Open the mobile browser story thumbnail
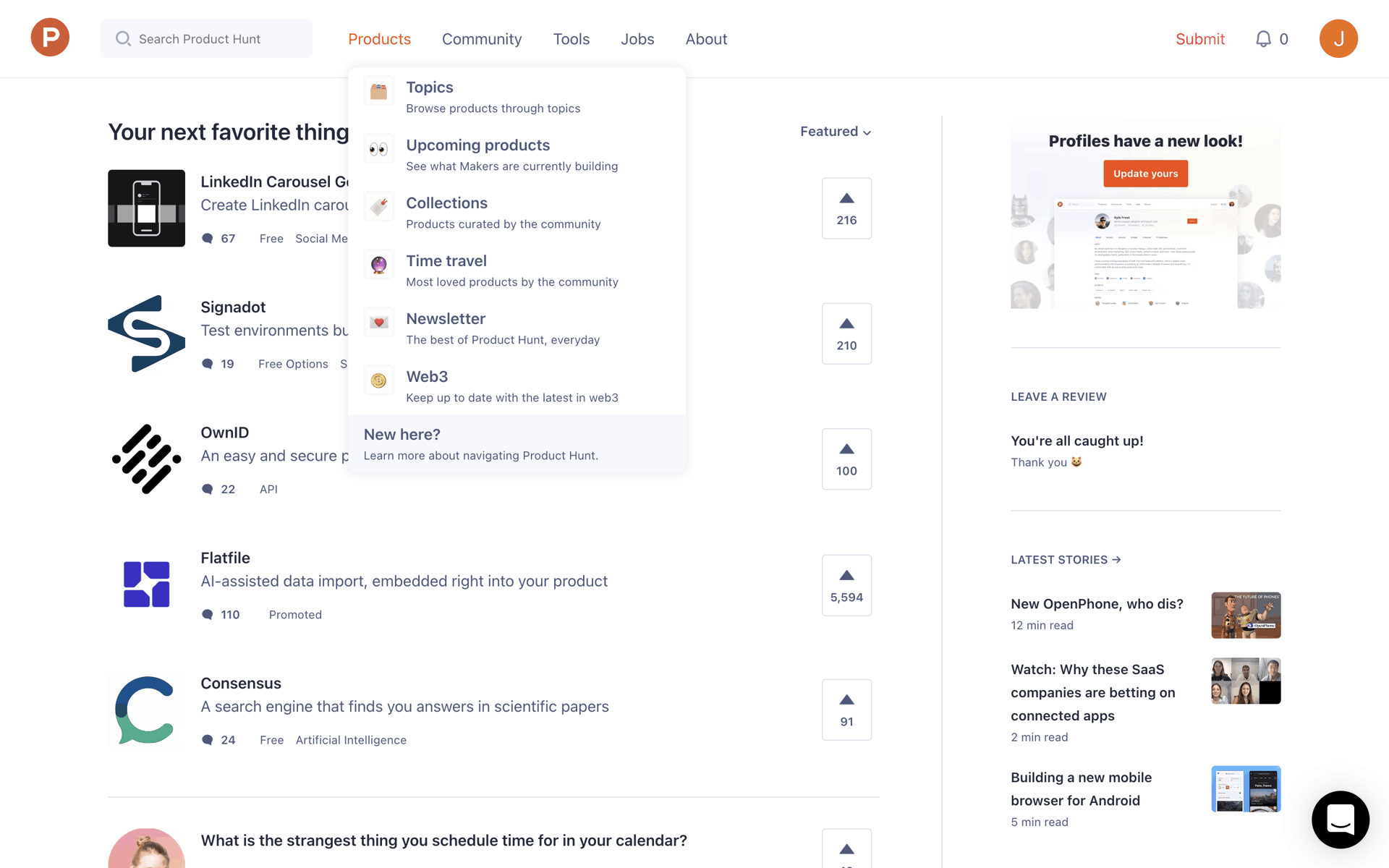This screenshot has width=1389, height=868. pos(1246,789)
